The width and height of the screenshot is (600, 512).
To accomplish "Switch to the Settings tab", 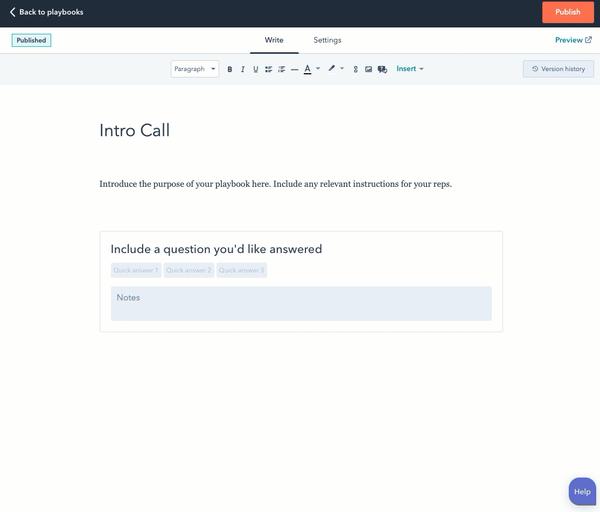I will point(327,40).
